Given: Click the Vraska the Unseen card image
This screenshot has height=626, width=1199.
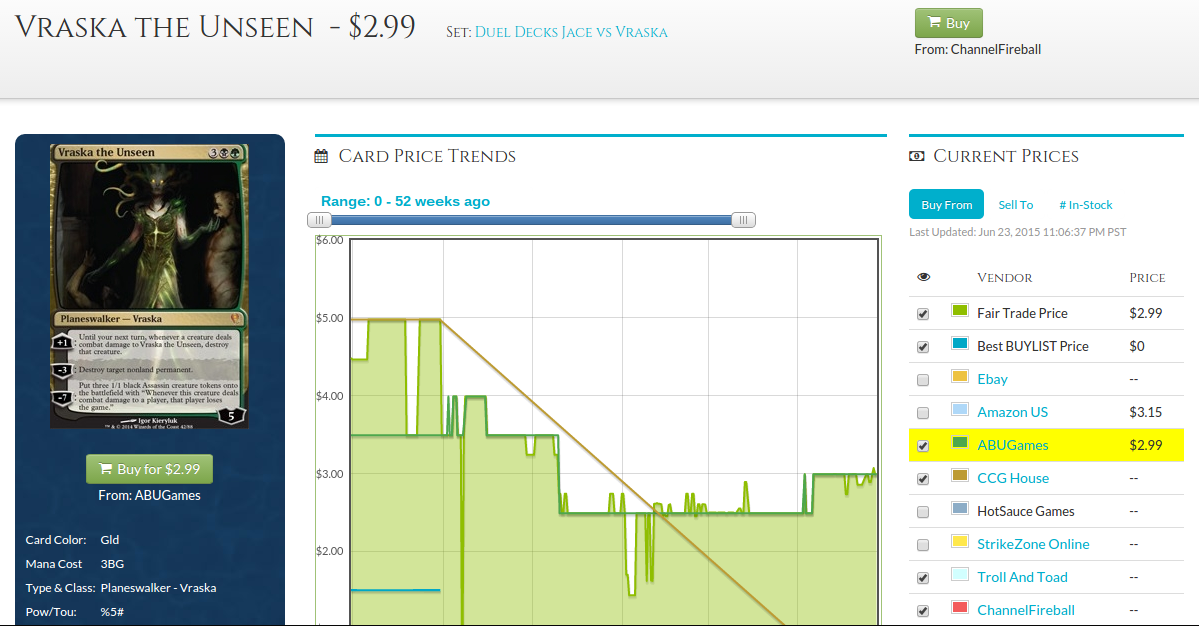Looking at the screenshot, I should click(149, 286).
